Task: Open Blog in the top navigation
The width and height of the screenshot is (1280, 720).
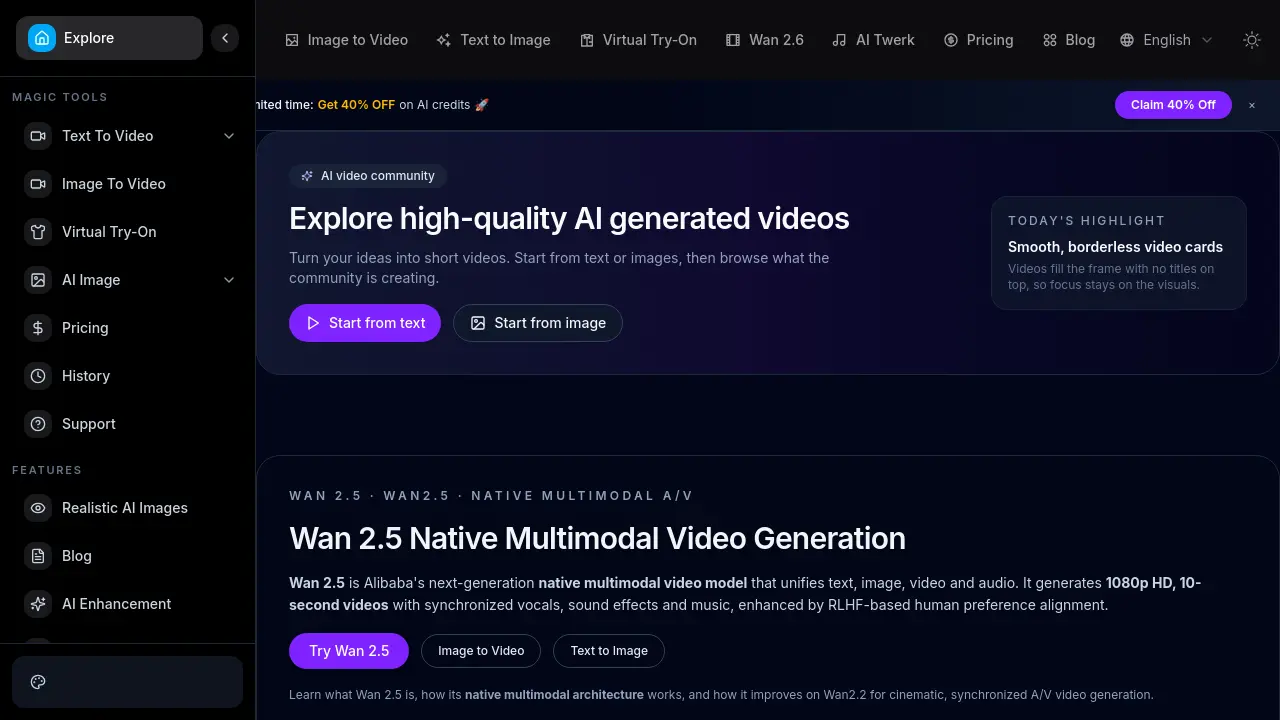Action: tap(1069, 40)
